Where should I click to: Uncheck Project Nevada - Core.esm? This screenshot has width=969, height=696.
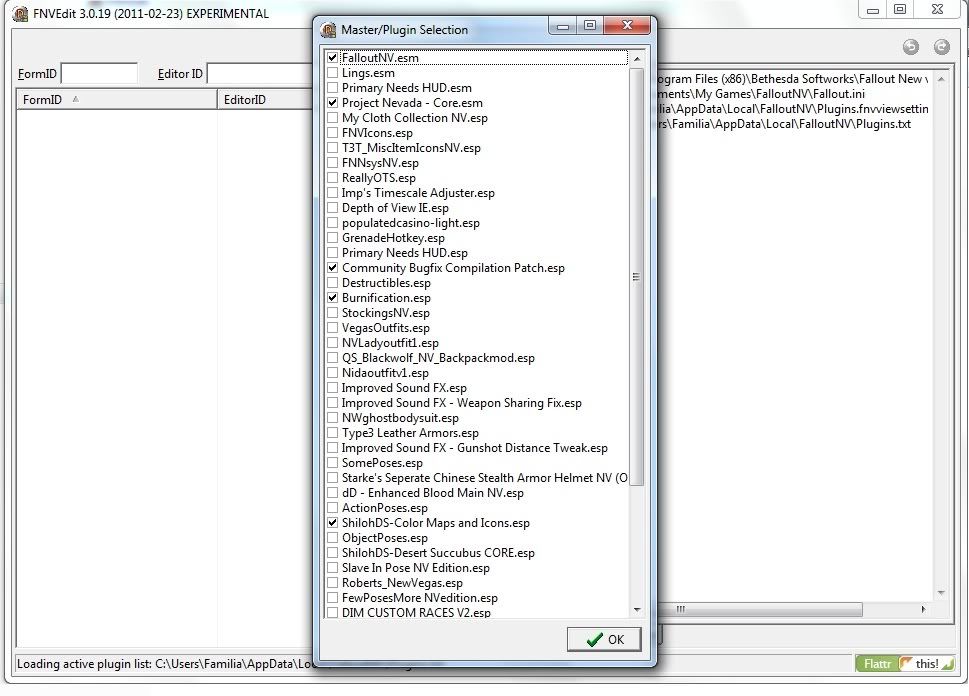point(332,103)
